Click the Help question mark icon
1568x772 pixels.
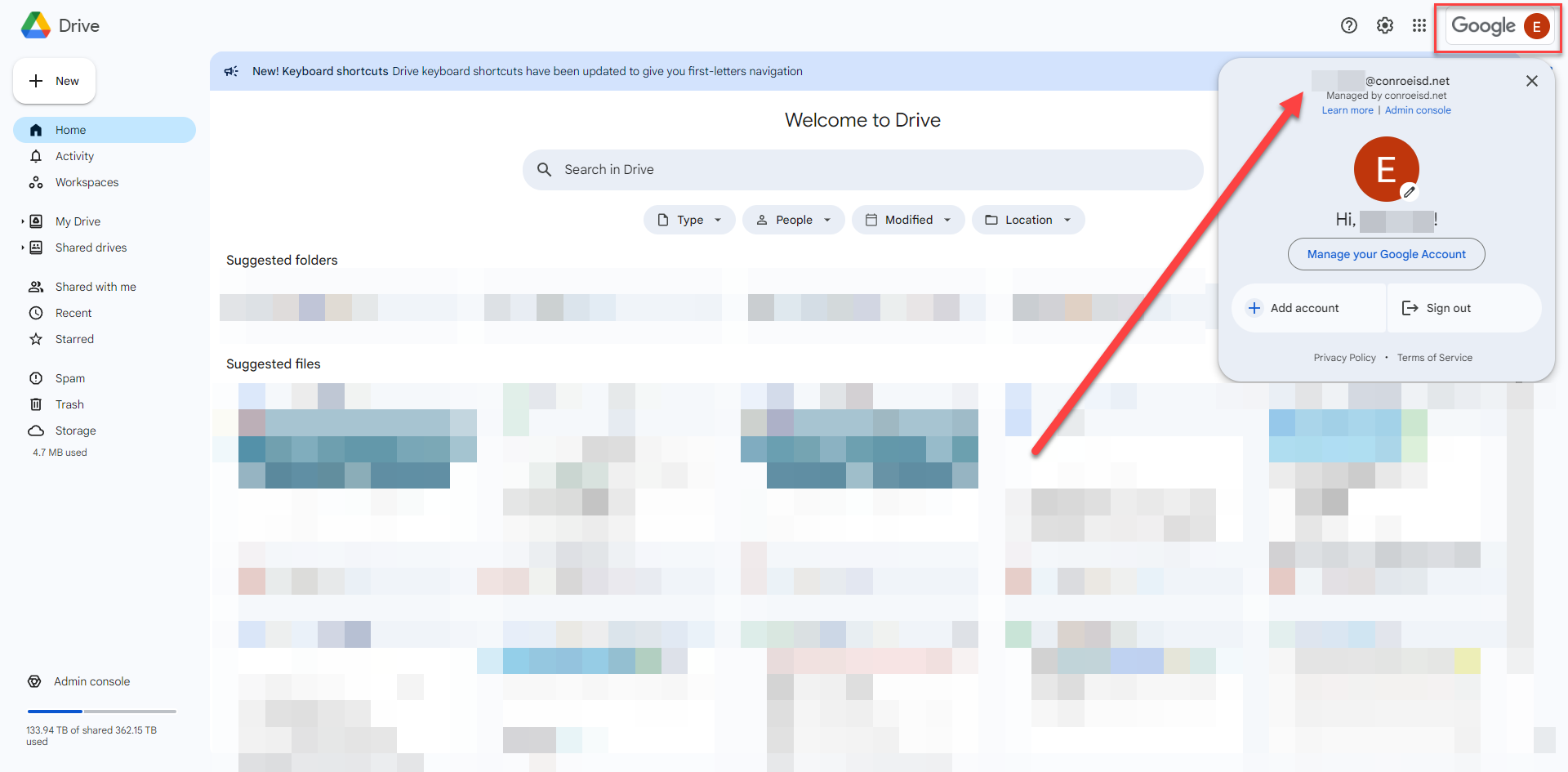click(x=1349, y=25)
